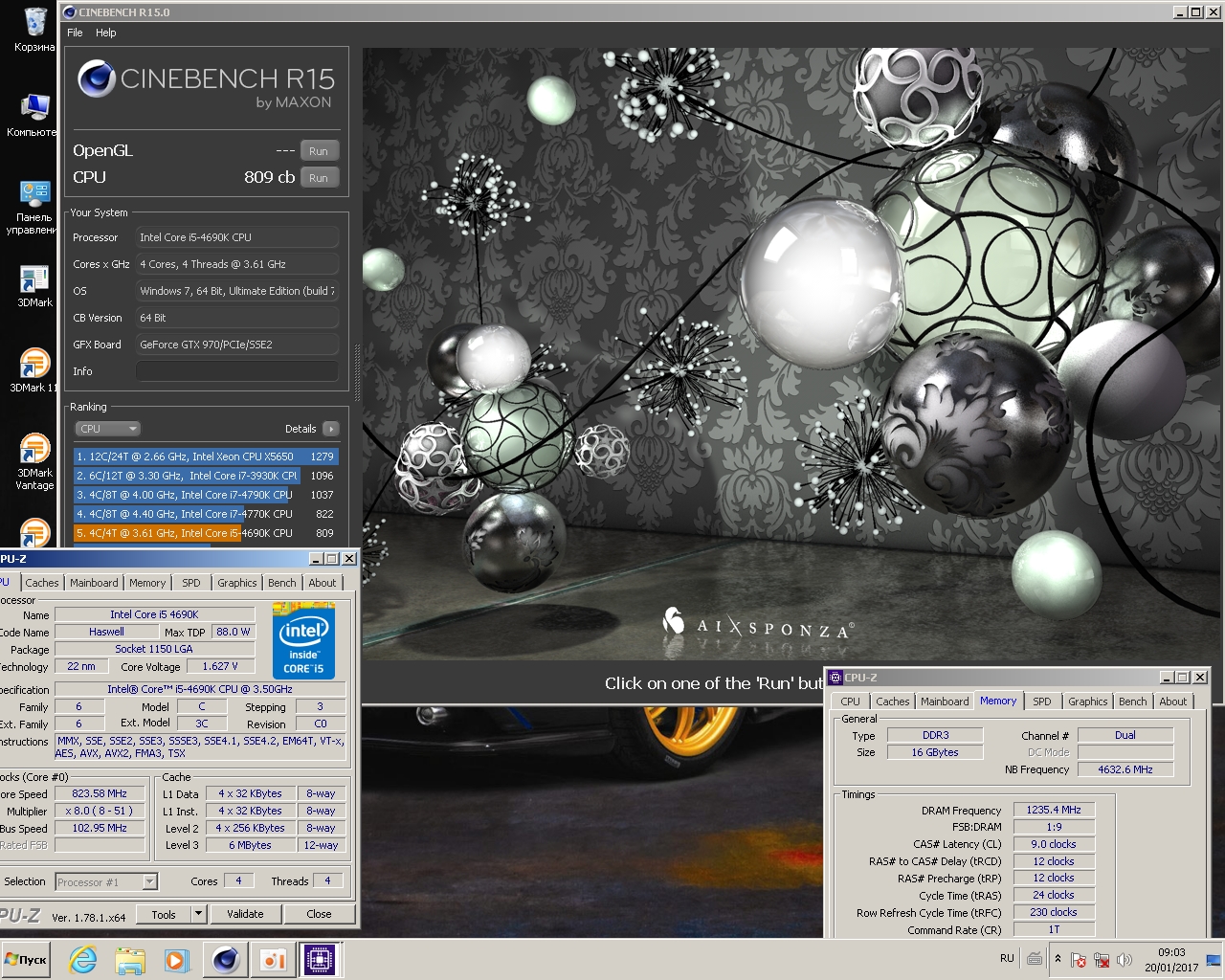Select highlighted ranking row i5-4690K
The width and height of the screenshot is (1225, 980).
206,533
